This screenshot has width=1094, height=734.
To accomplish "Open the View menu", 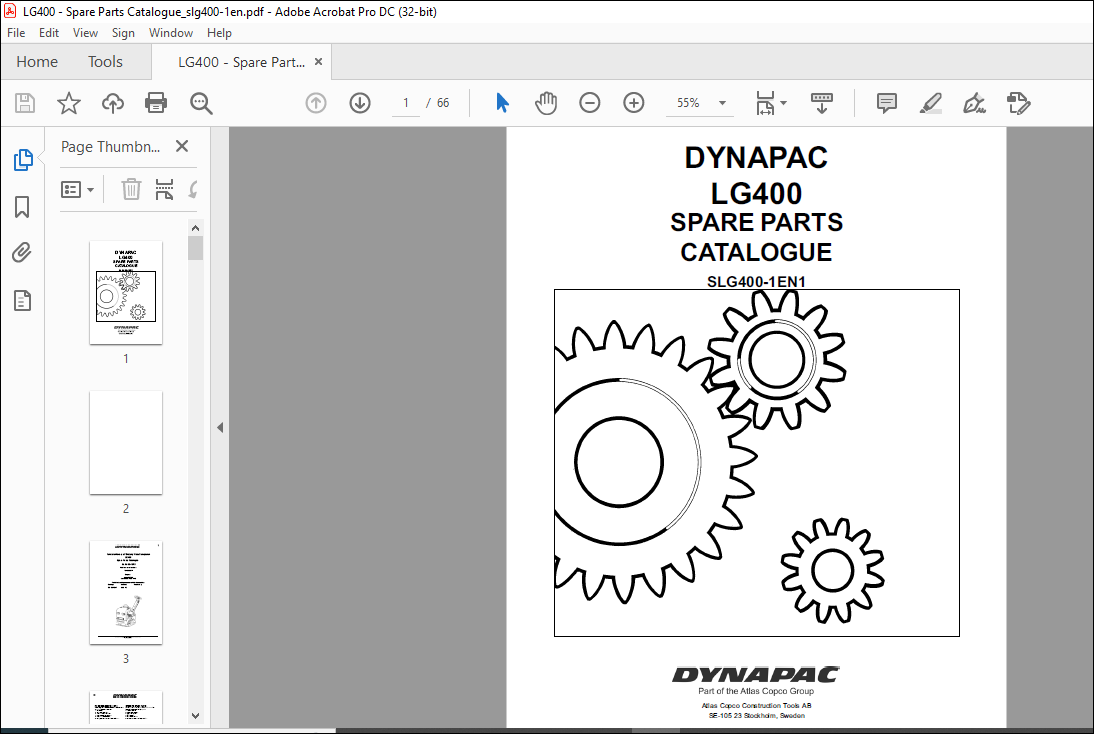I will point(85,33).
